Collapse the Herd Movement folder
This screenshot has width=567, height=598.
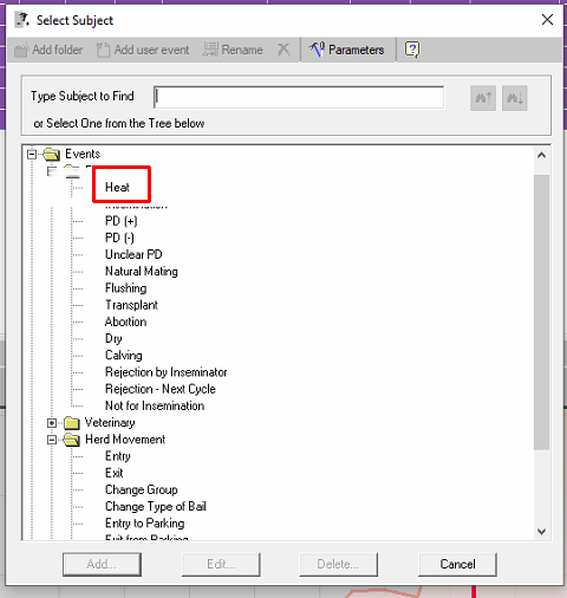[x=51, y=440]
